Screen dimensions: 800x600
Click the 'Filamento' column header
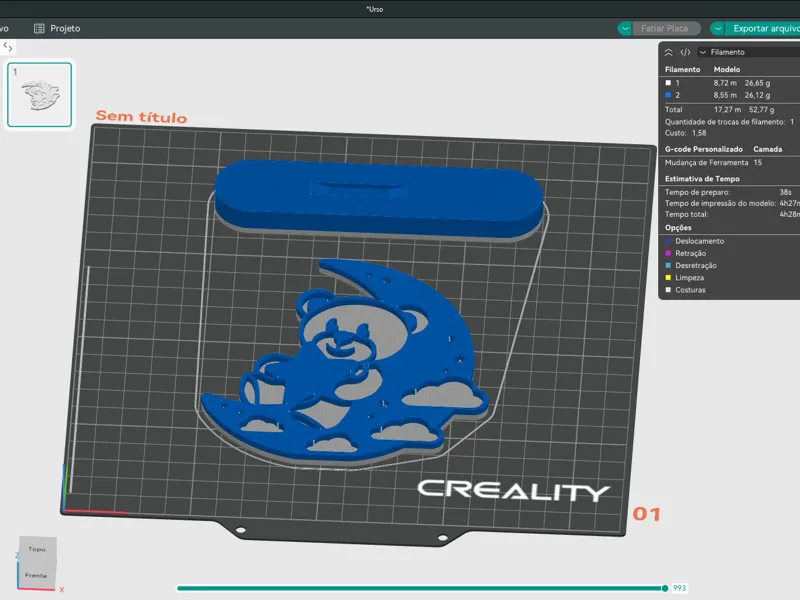[682, 69]
